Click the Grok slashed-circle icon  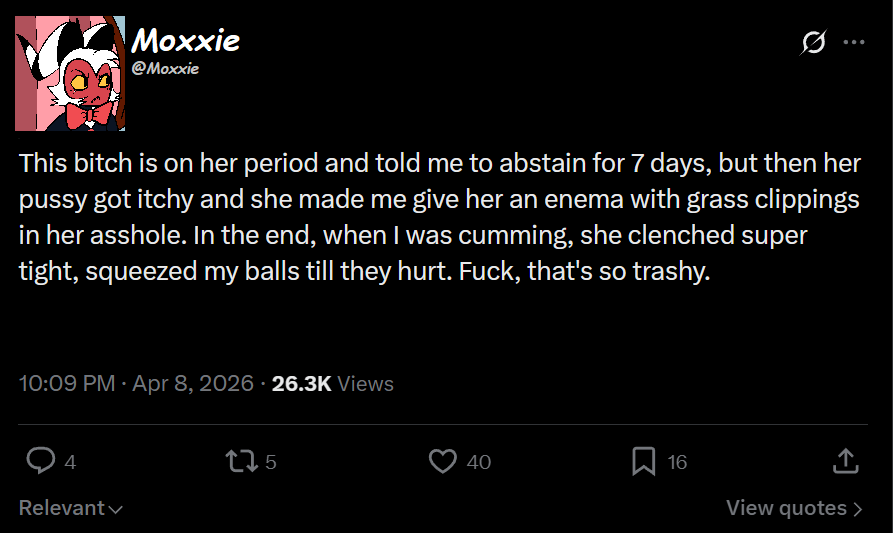tap(813, 42)
